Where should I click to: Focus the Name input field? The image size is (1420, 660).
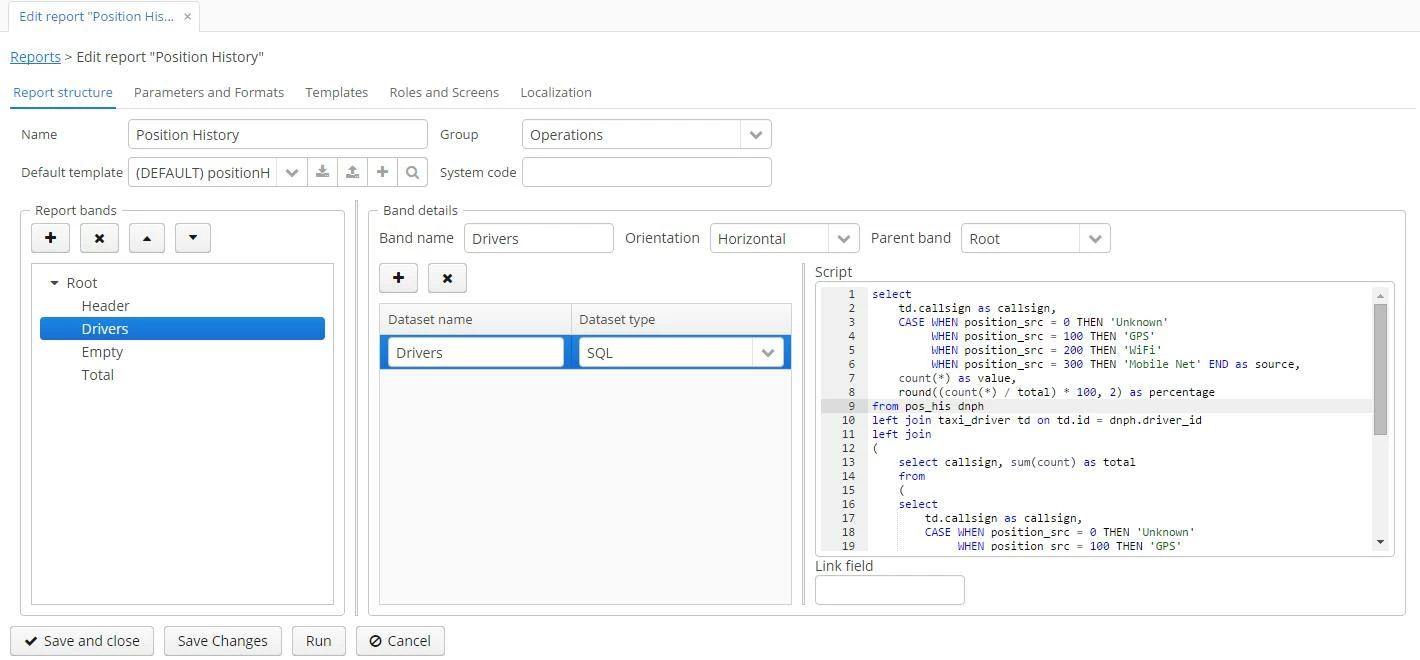tap(278, 134)
